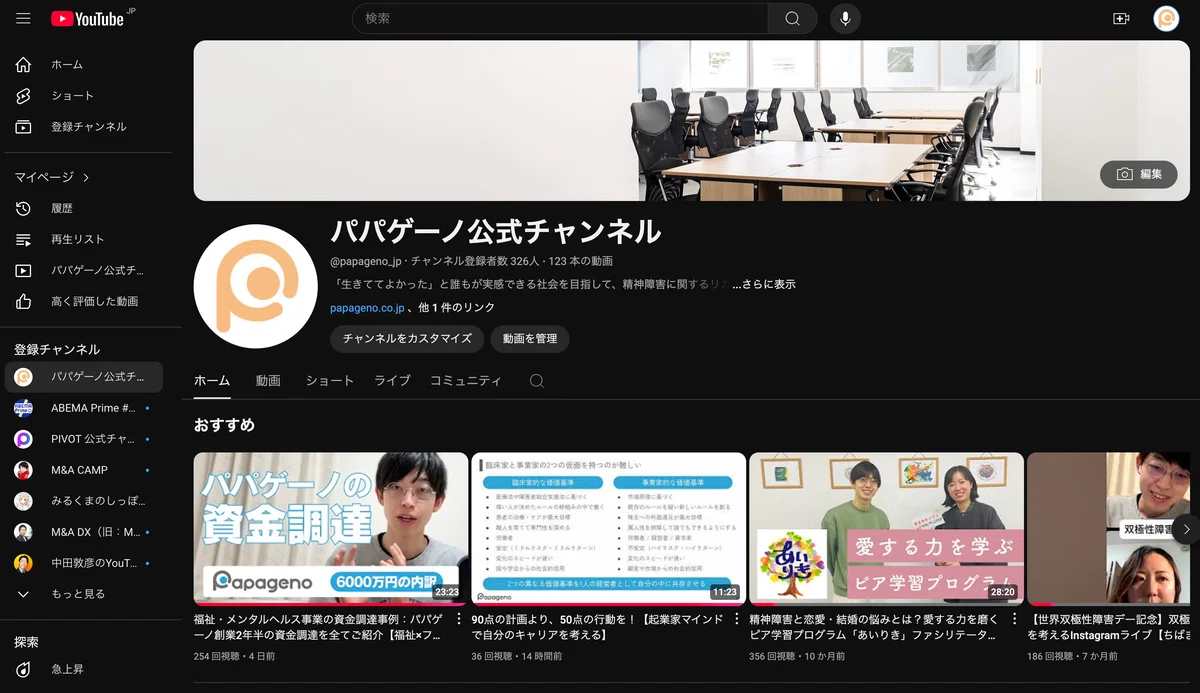
Task: Open 急上昇 trending in sidebar
Action: point(83,669)
